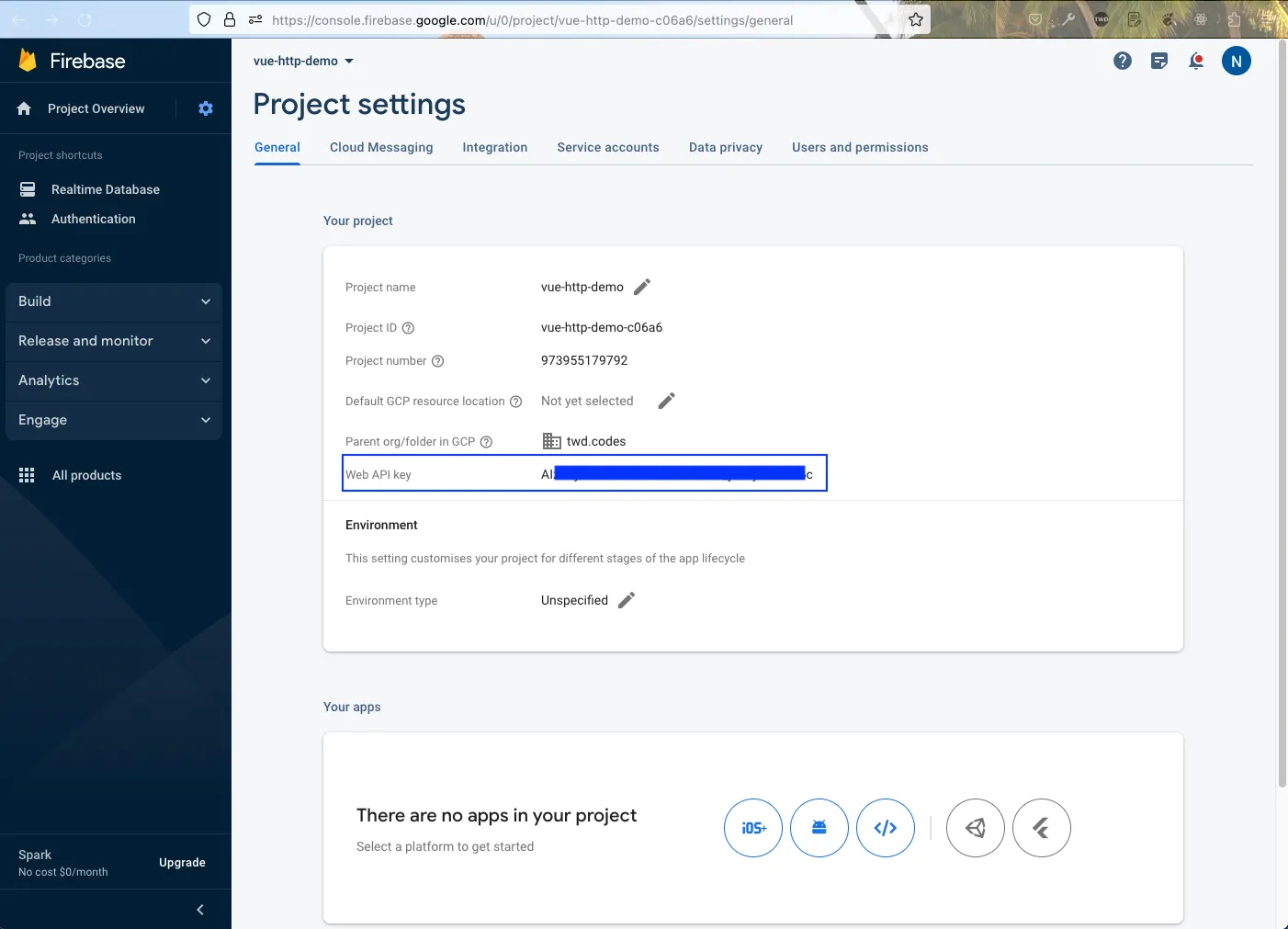Click the browser URL address bar
The image size is (1288, 929).
560,19
